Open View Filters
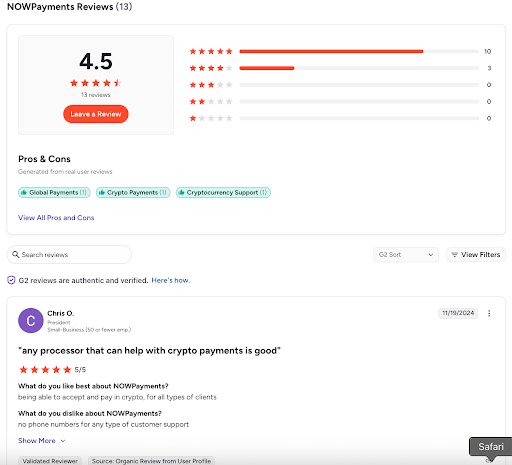 click(476, 255)
